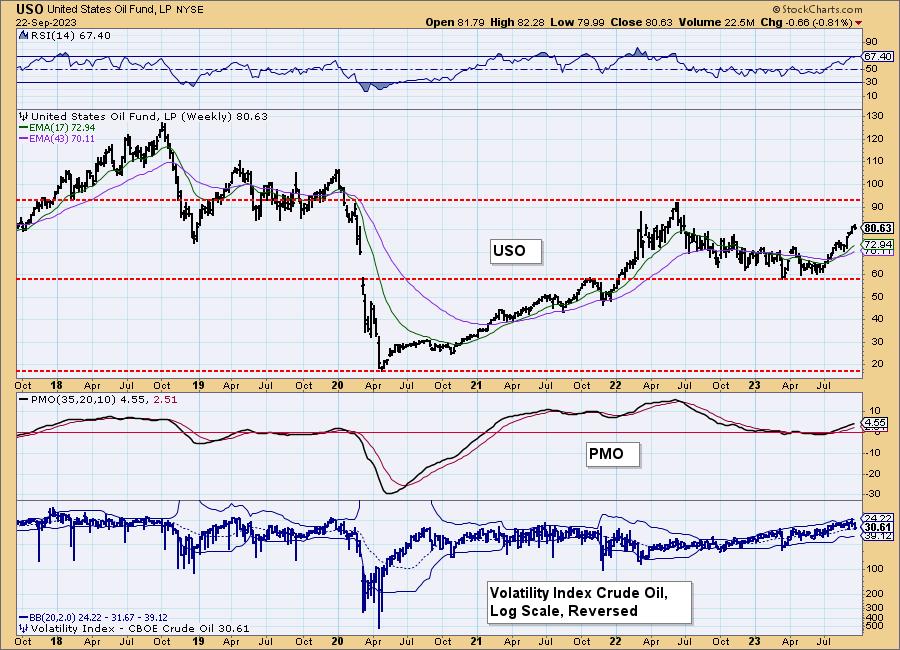
Task: Open the StockCharts.com copyright label
Action: point(817,9)
